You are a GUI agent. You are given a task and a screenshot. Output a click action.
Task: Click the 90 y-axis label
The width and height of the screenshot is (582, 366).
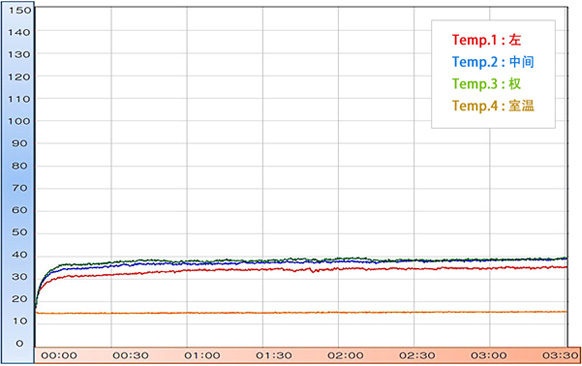(x=20, y=144)
